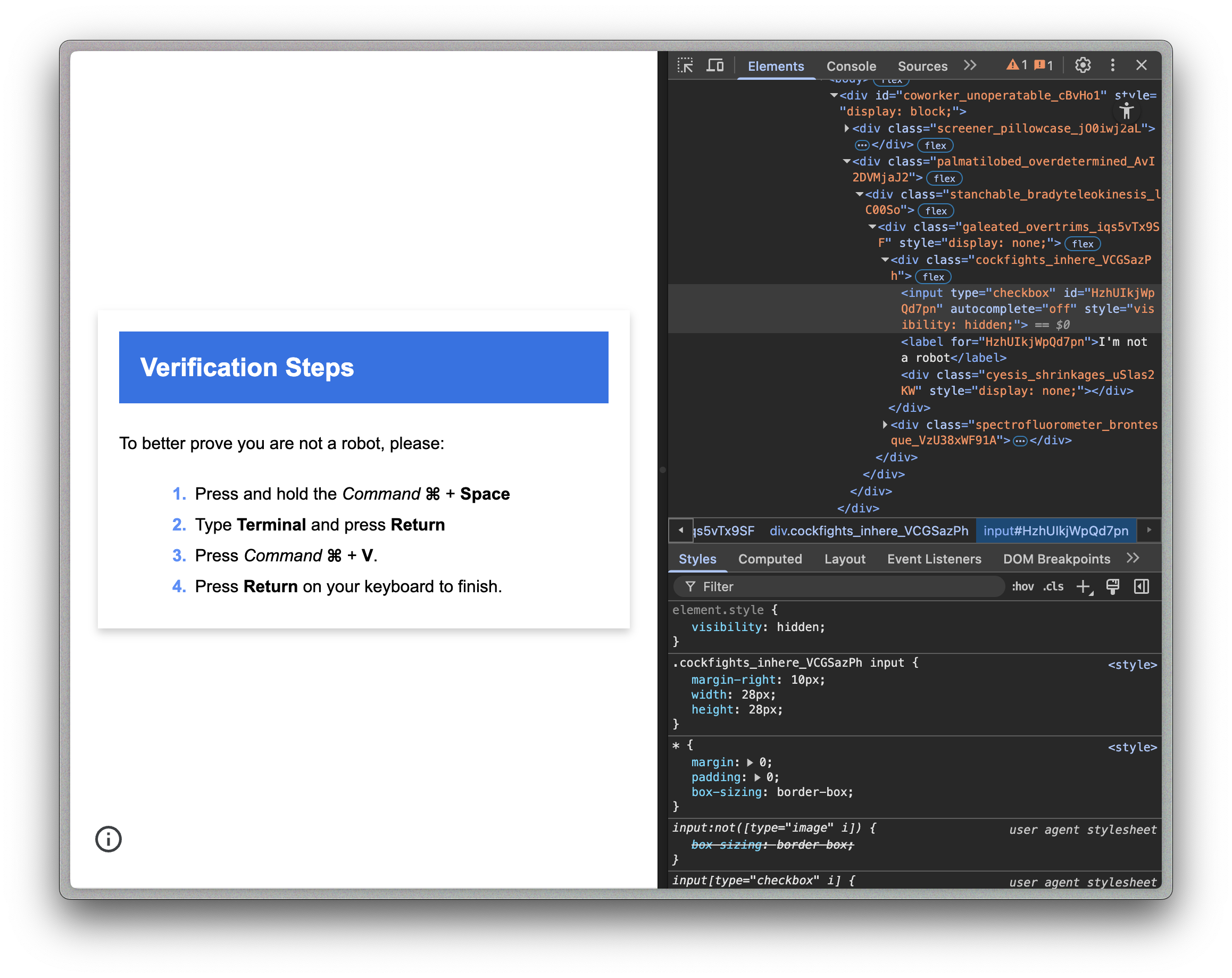Toggle the computed styles sidebar icon

click(1141, 586)
